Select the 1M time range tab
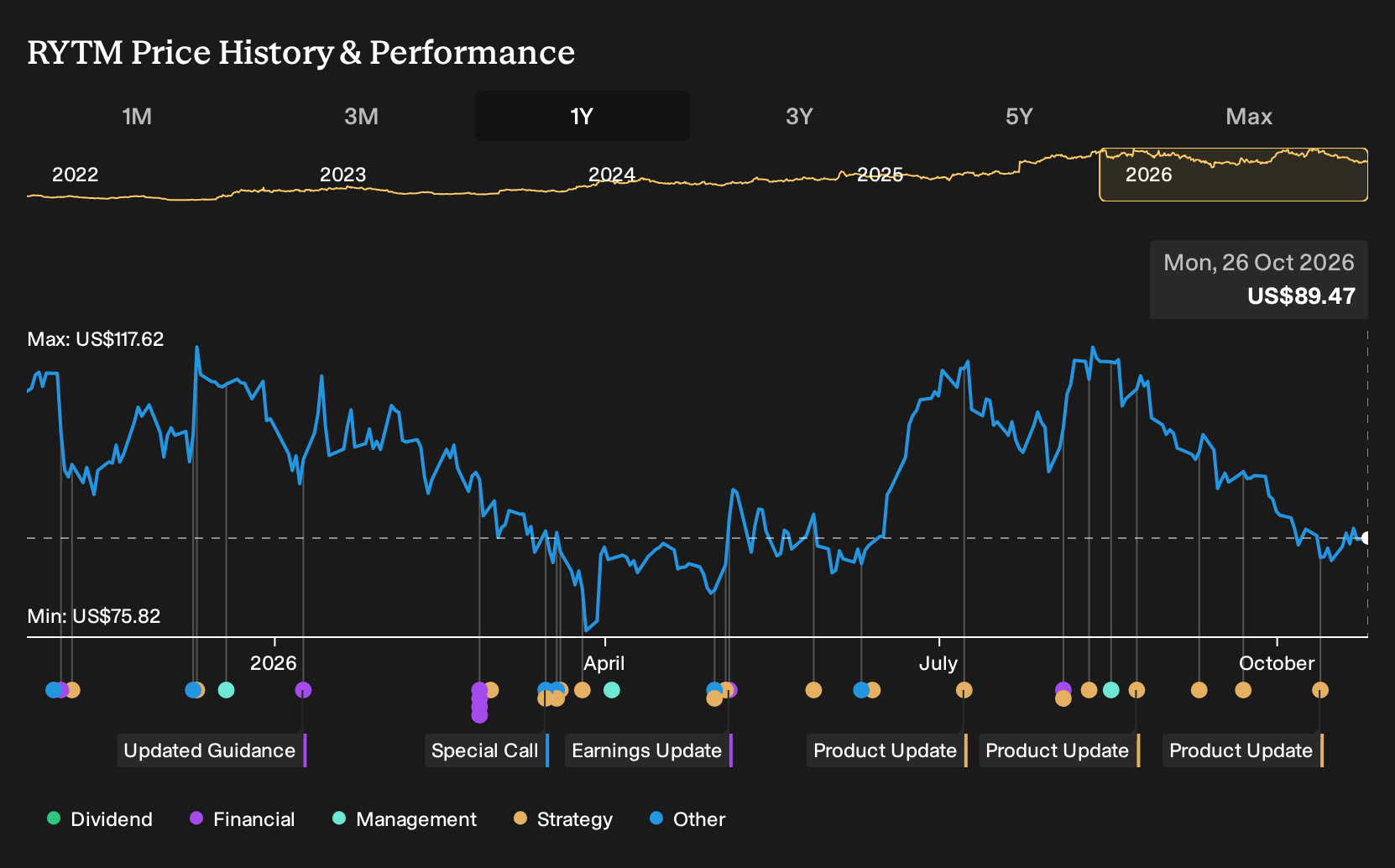This screenshot has width=1395, height=868. (x=137, y=116)
